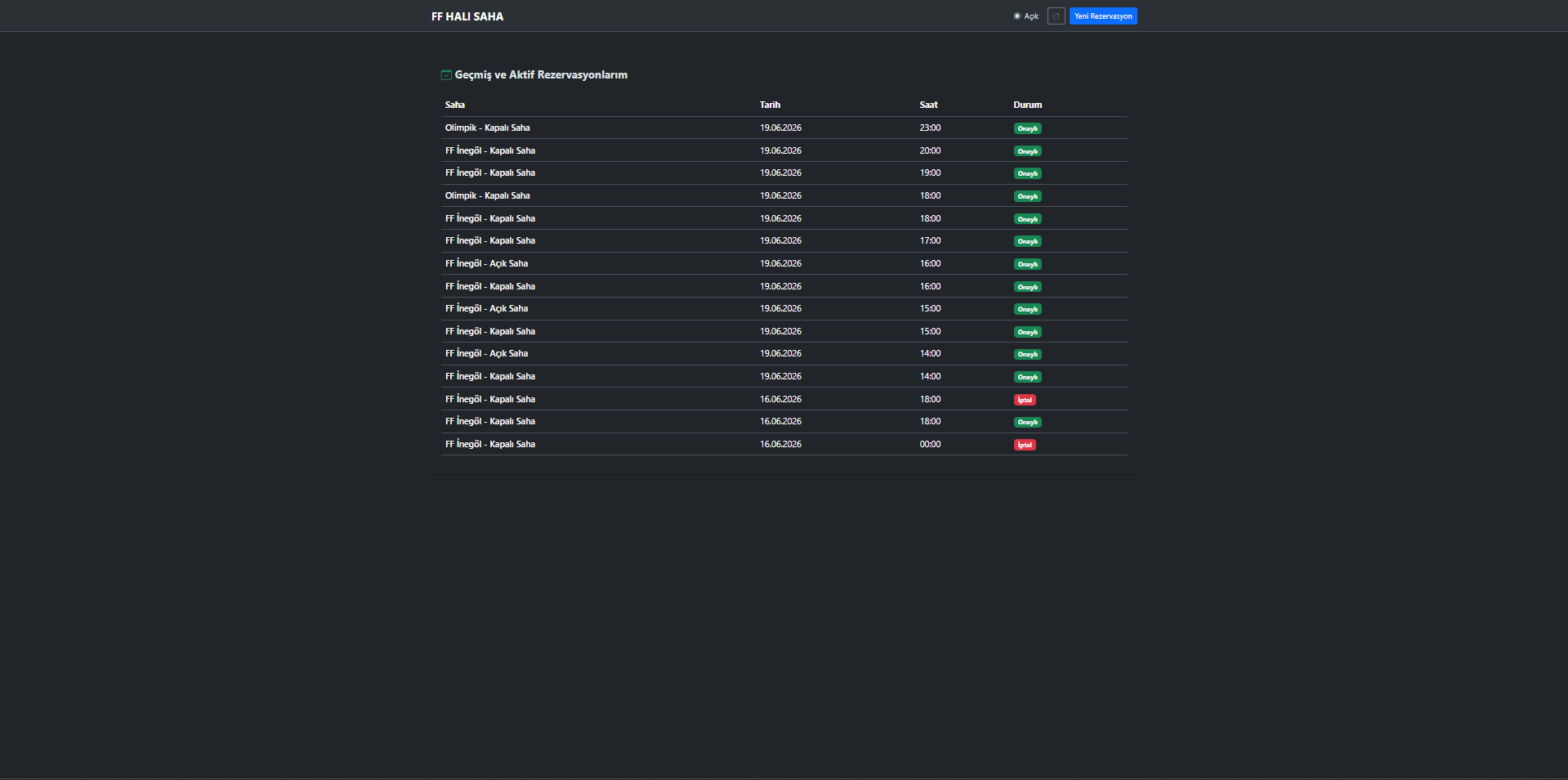Image resolution: width=1568 pixels, height=780 pixels.
Task: Toggle the Açık light theme switch
Action: [x=1025, y=16]
